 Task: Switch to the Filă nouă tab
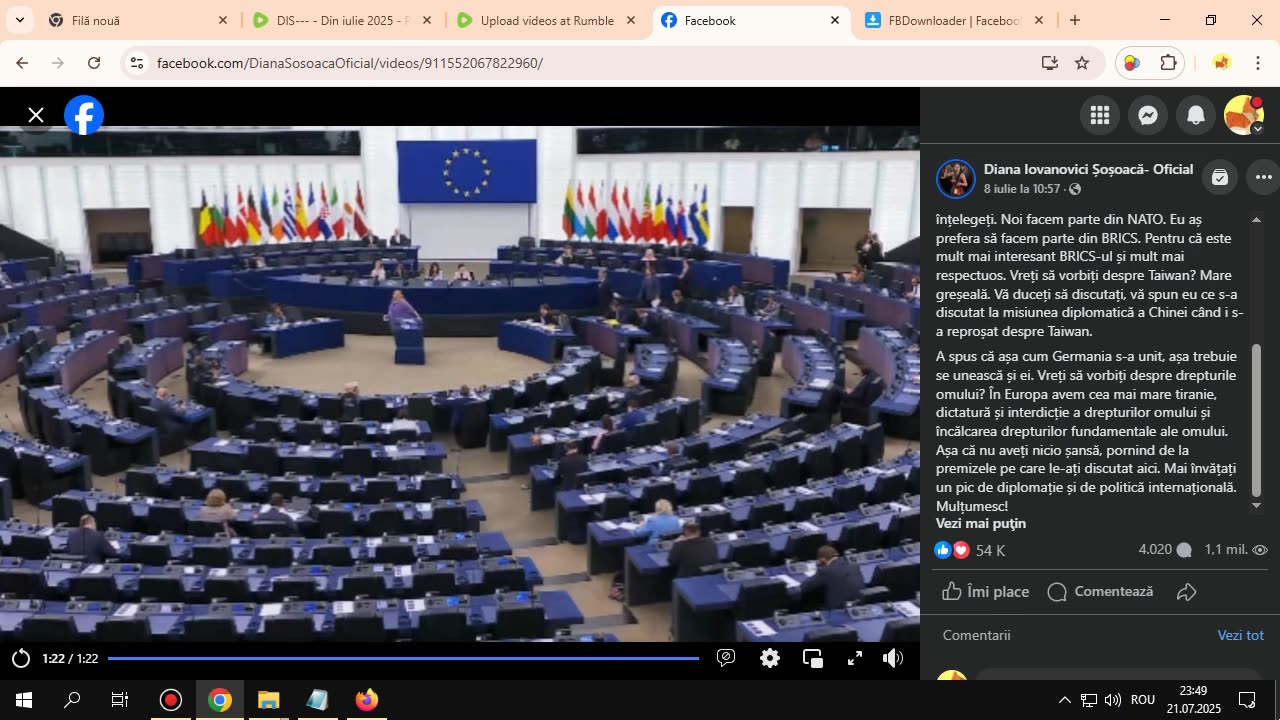pos(138,20)
